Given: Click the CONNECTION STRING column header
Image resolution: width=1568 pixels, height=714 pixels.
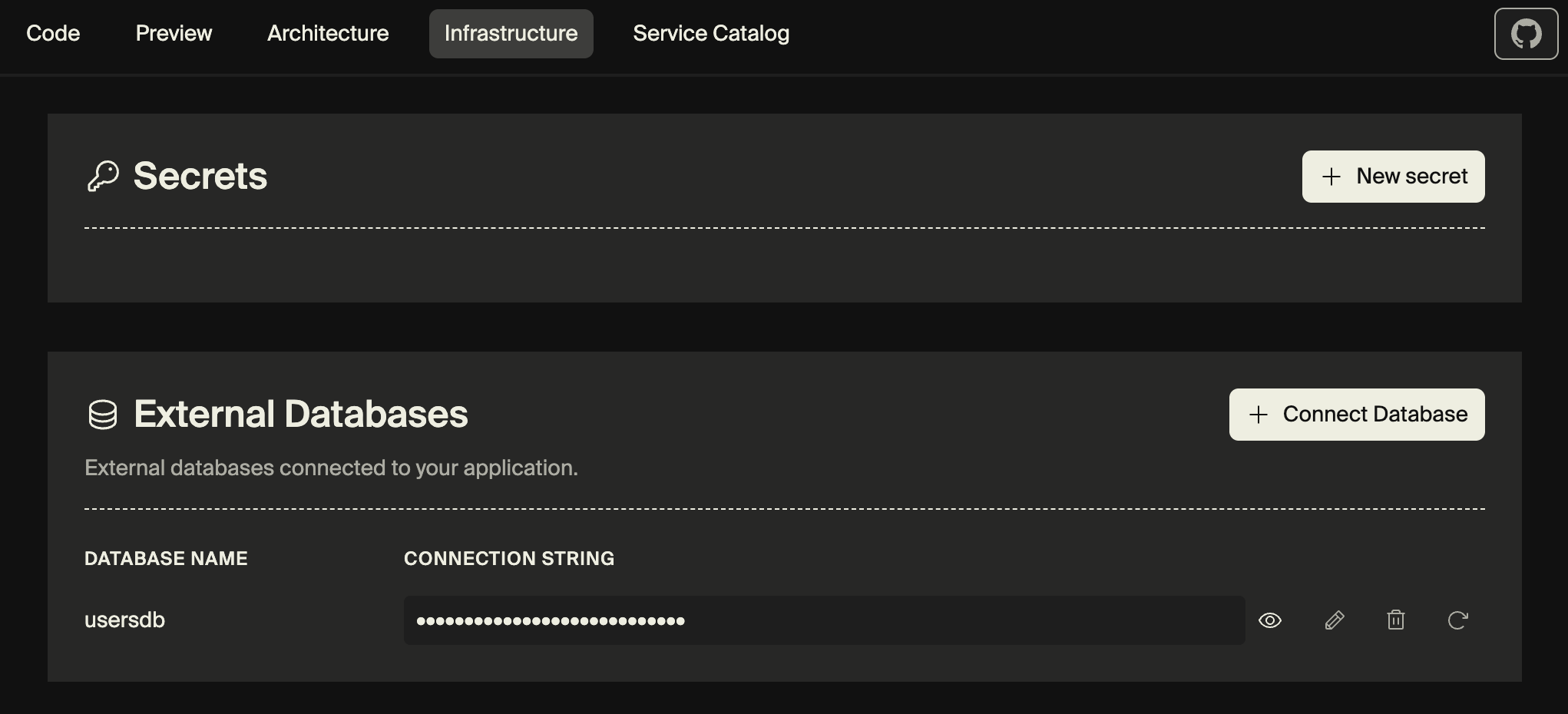Looking at the screenshot, I should [x=509, y=558].
